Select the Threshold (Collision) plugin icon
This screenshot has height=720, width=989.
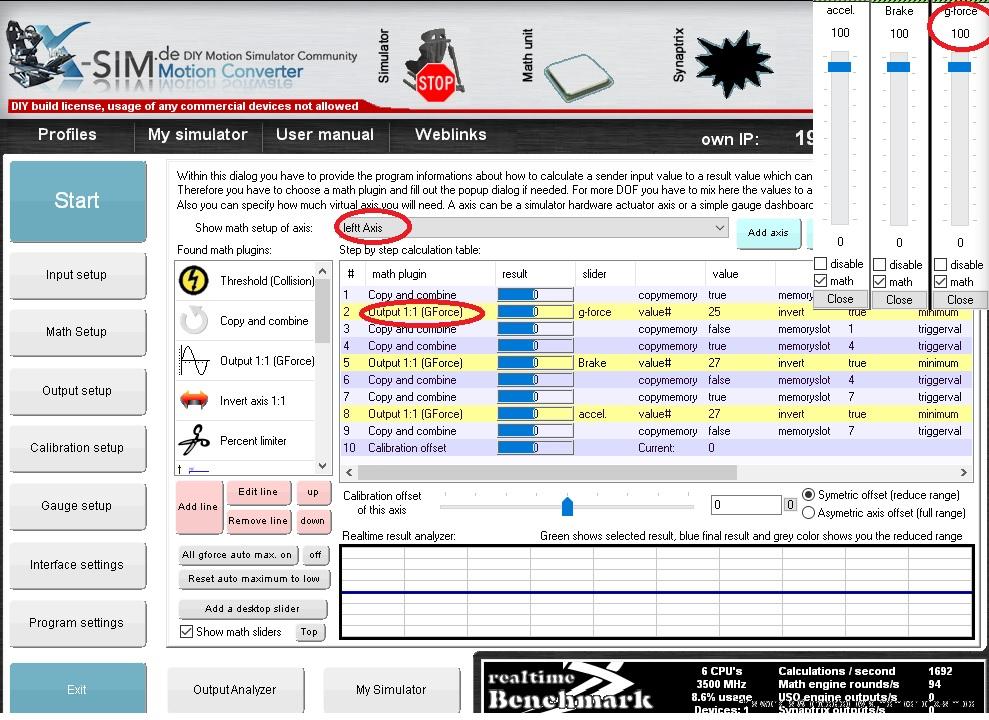coord(194,281)
